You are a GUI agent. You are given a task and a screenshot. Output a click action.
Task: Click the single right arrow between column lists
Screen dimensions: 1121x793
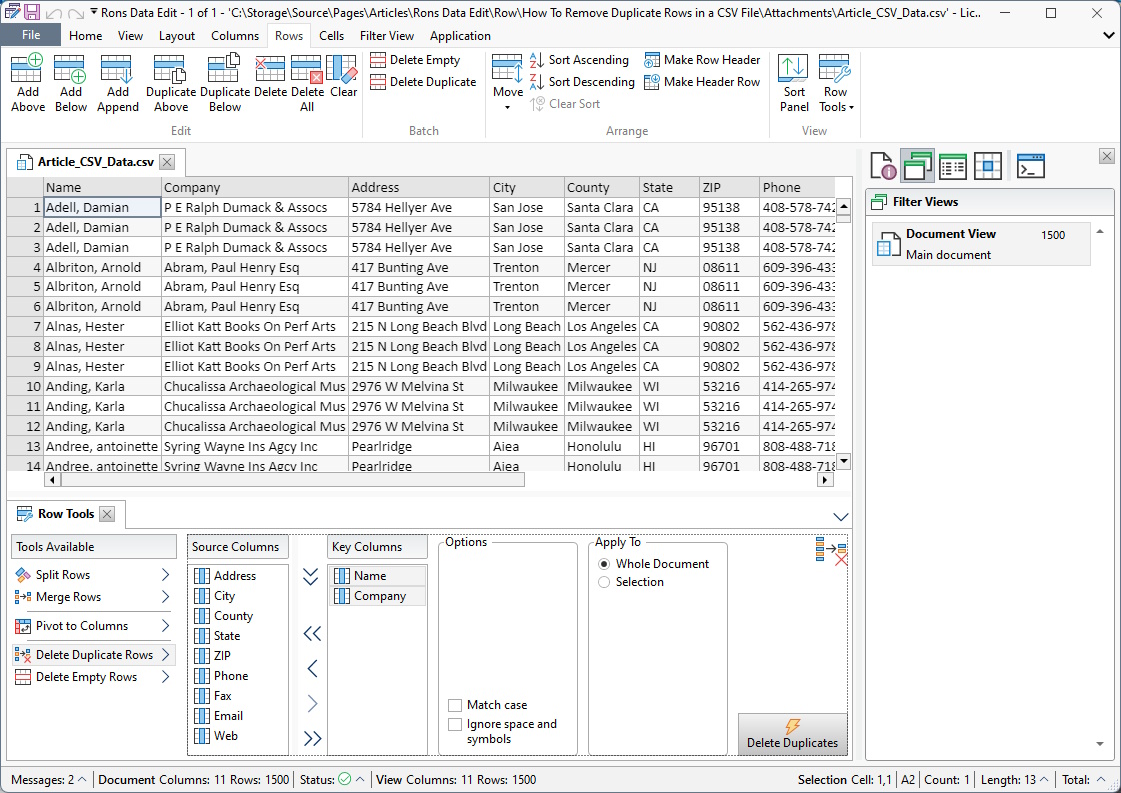[312, 704]
